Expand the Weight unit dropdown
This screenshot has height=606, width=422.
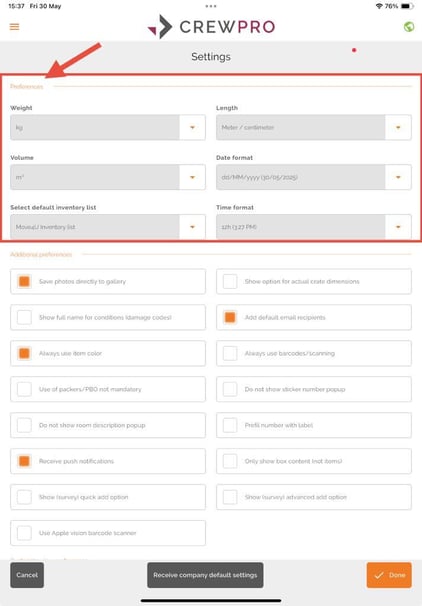click(x=108, y=127)
